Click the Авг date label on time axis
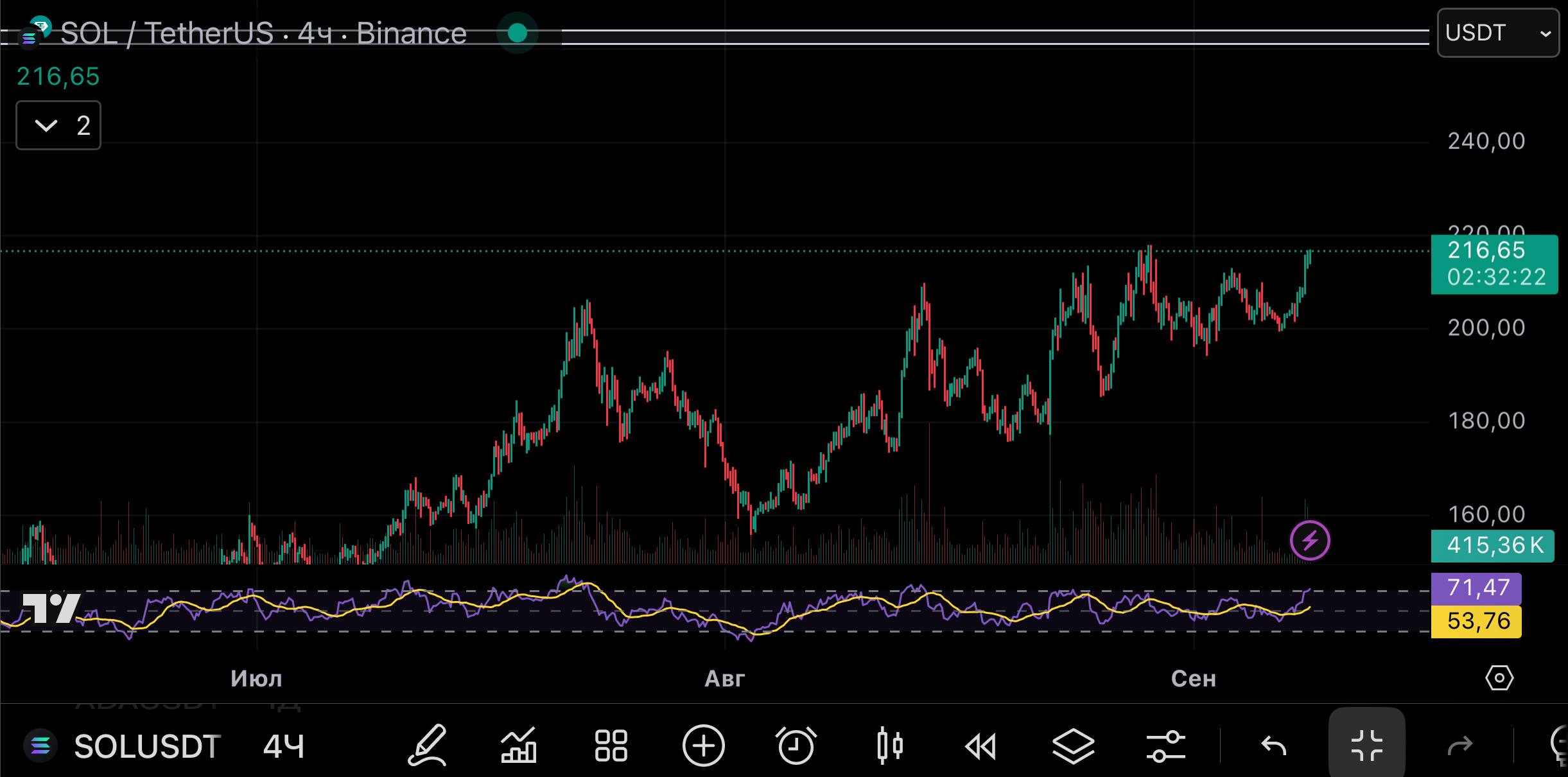Viewport: 1568px width, 777px height. point(725,679)
